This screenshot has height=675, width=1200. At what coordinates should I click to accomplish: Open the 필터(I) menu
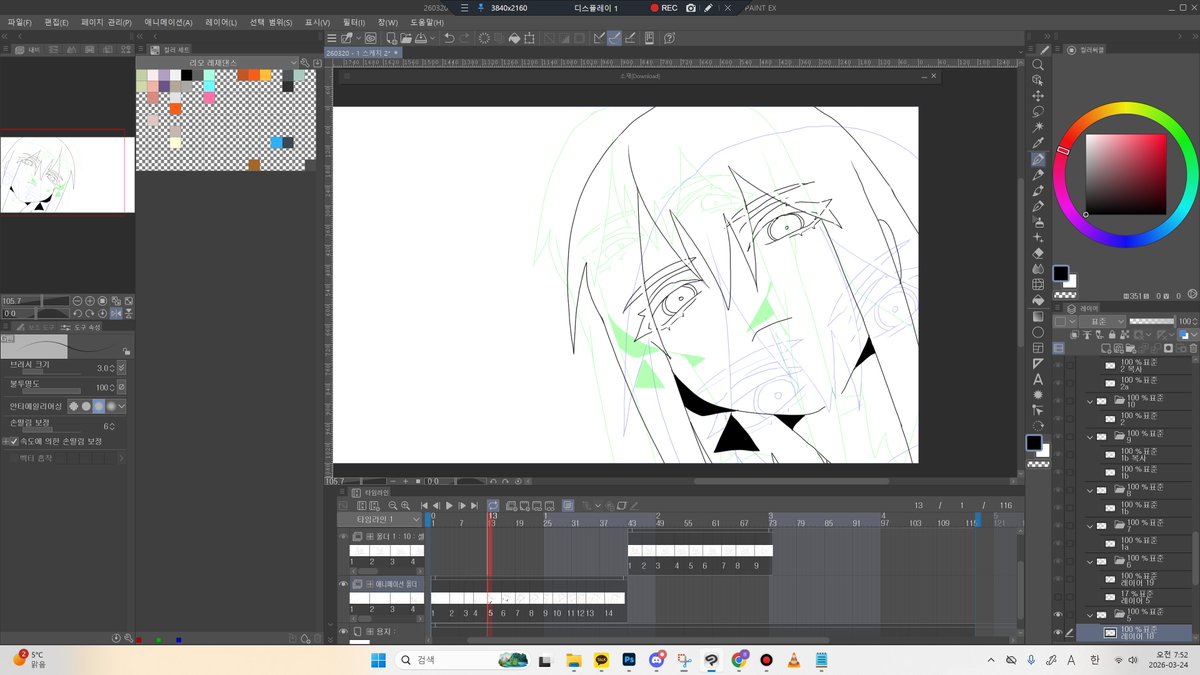pyautogui.click(x=355, y=22)
